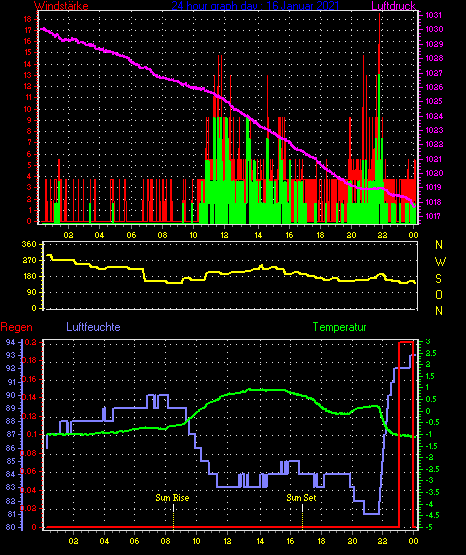
Task: Click wind direction axis value "180"
Action: pos(29,276)
